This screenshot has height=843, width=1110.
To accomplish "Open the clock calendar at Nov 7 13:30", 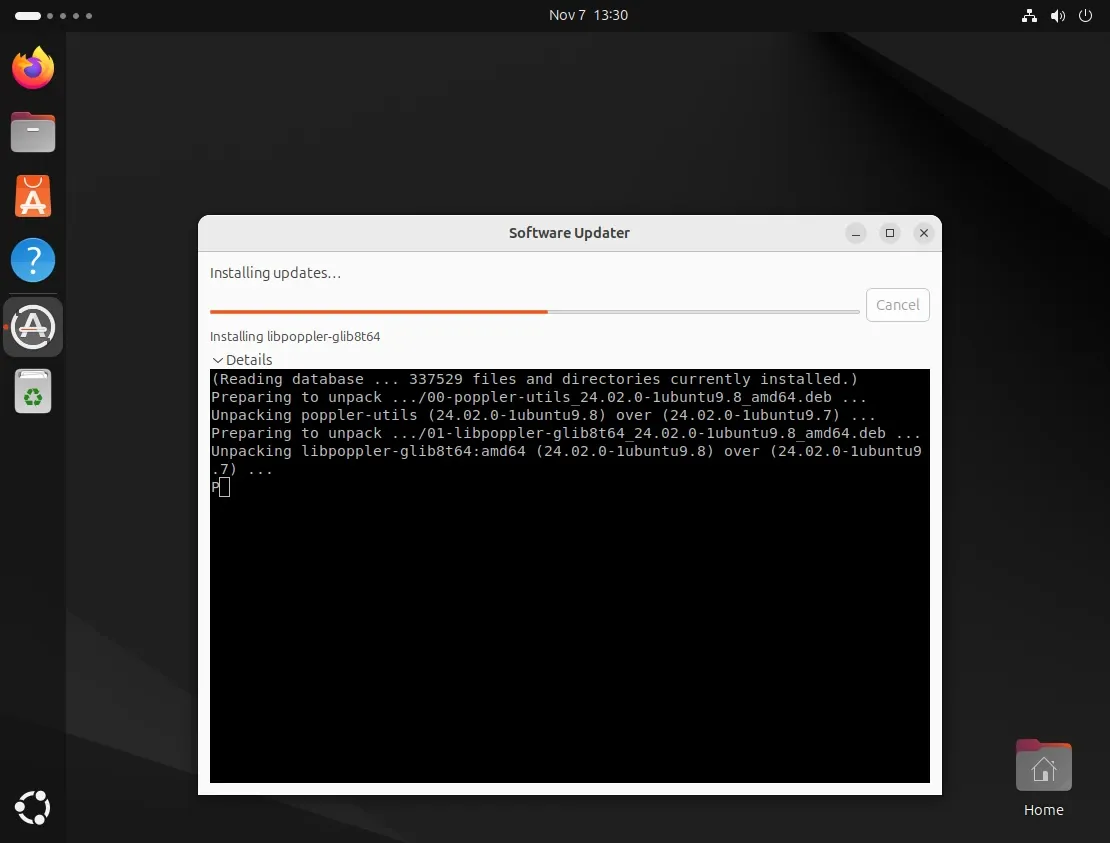I will 588,15.
